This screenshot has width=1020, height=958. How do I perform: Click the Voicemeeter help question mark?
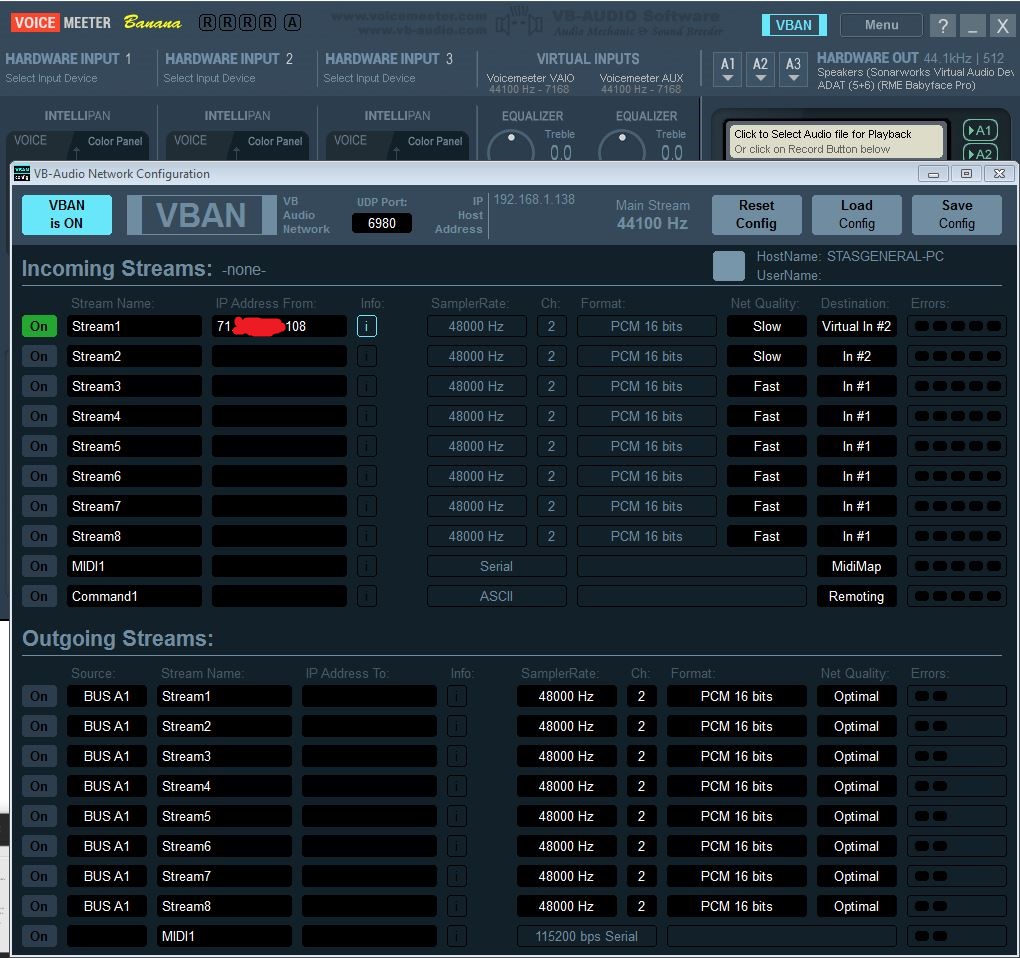[943, 25]
